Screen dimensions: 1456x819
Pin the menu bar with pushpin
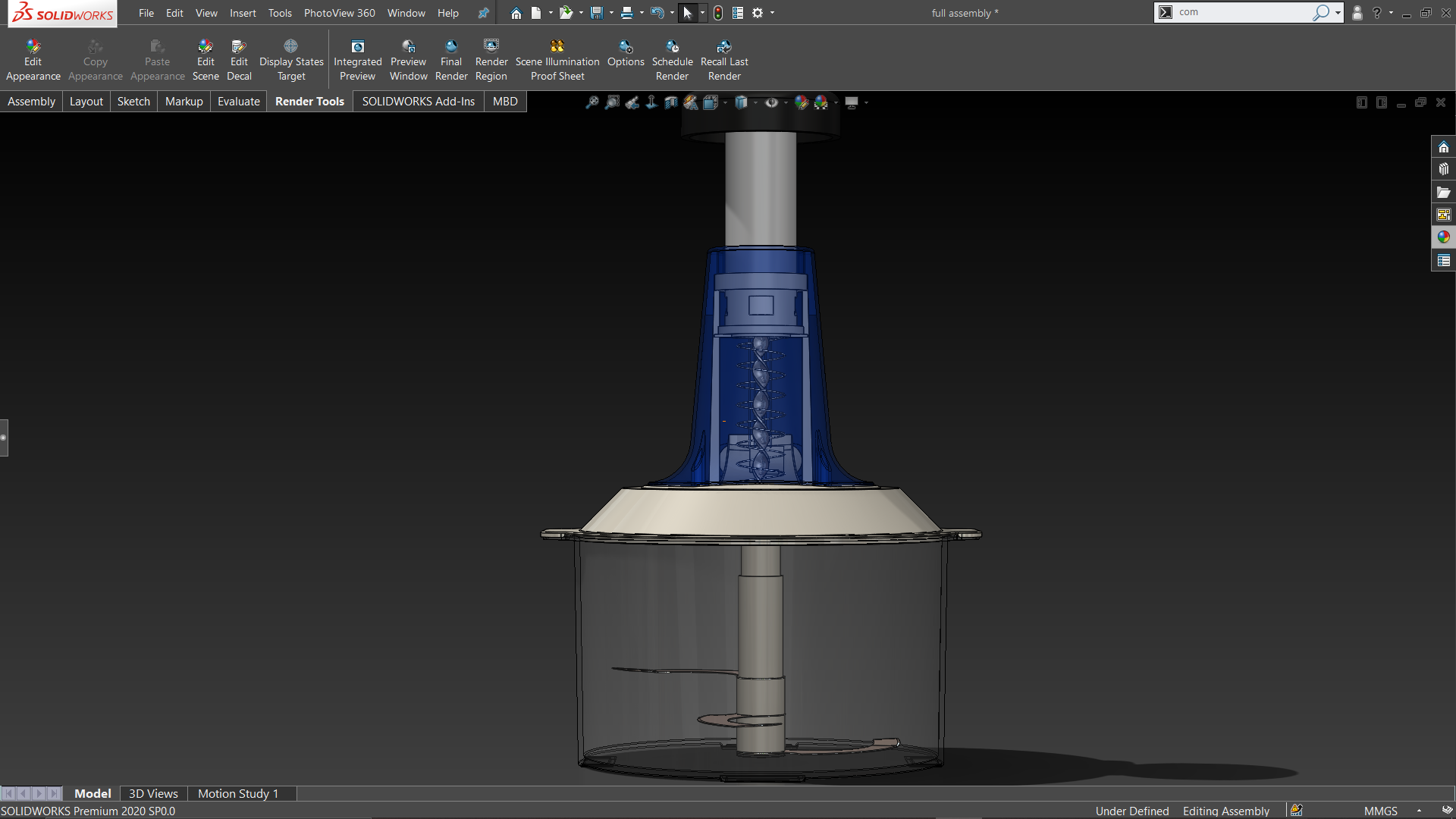coord(483,13)
